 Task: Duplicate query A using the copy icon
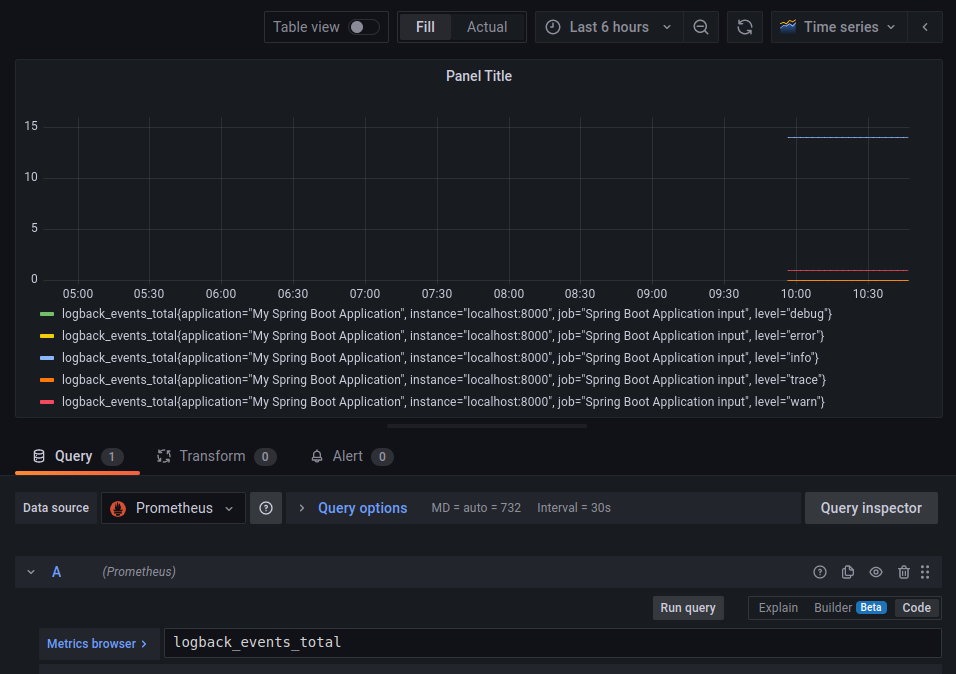point(847,571)
